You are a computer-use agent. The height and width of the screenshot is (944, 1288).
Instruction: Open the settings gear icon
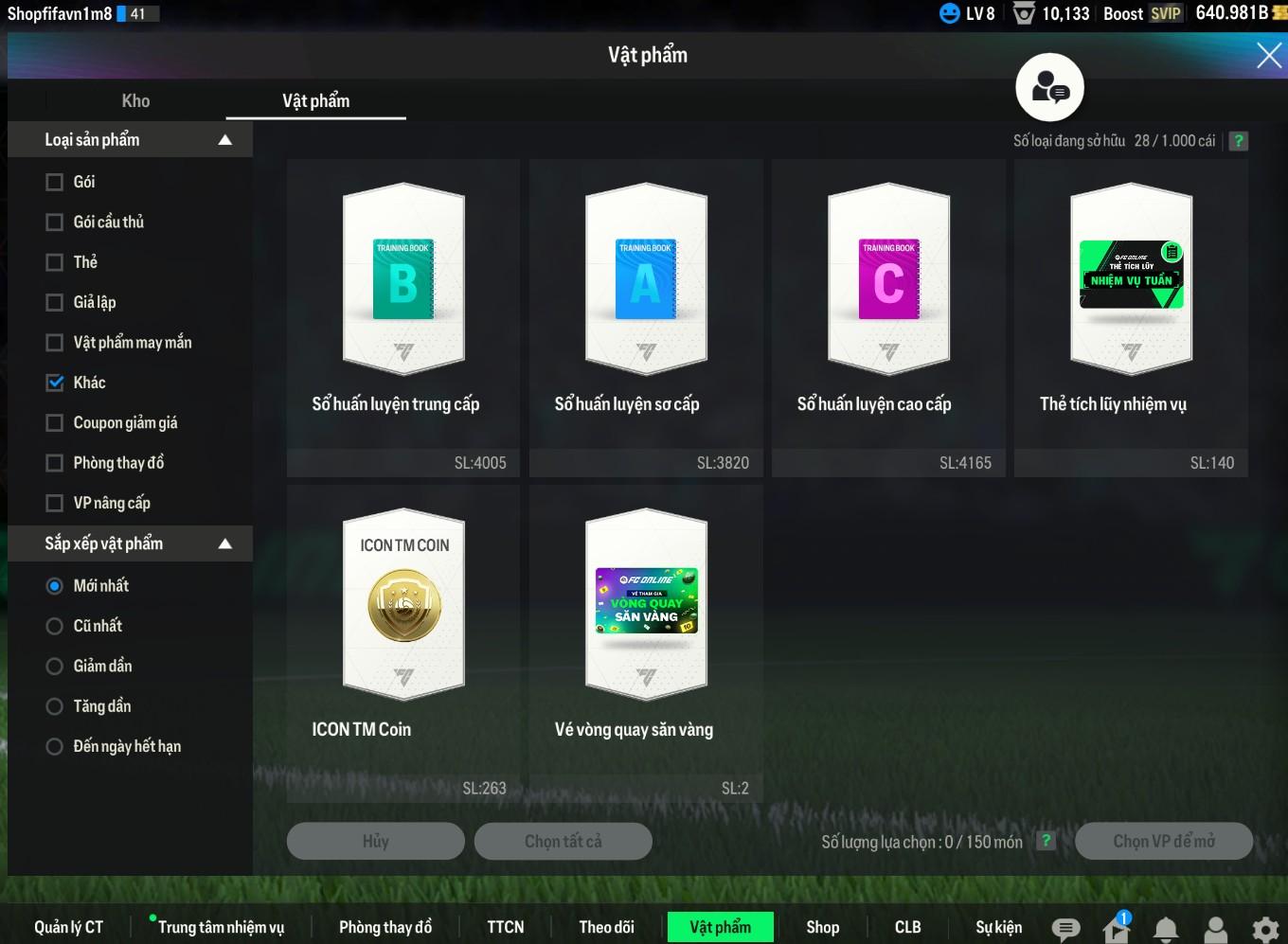click(1264, 929)
